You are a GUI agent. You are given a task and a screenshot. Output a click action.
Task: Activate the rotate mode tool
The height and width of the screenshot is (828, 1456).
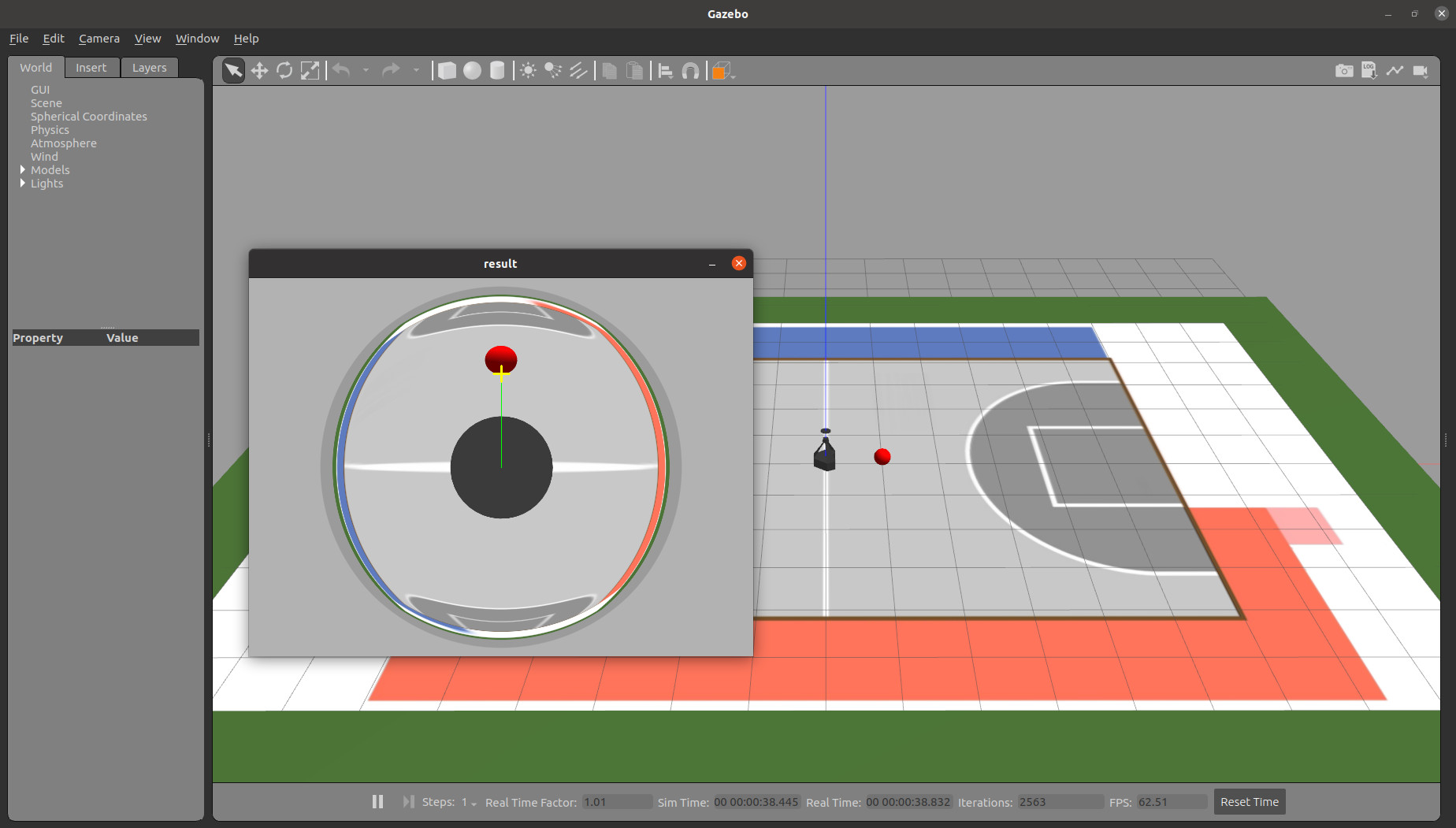(284, 71)
